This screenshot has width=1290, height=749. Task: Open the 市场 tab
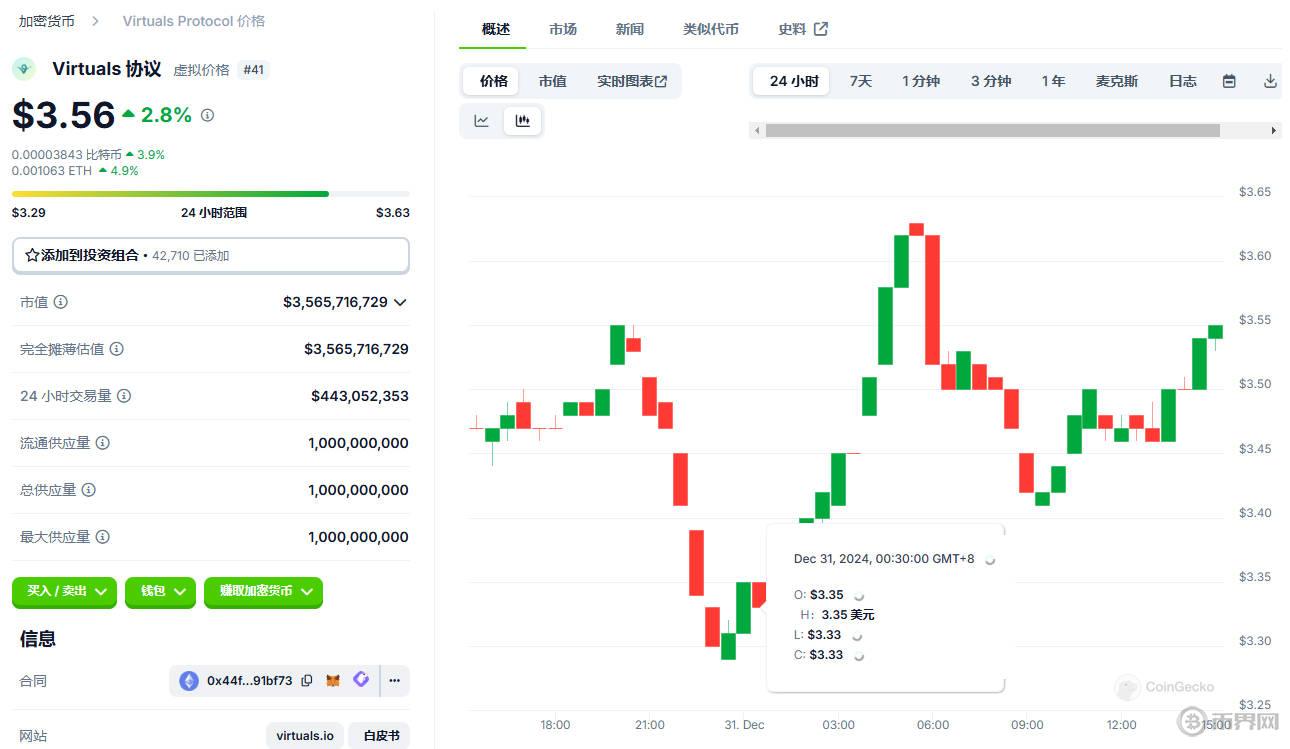(563, 29)
